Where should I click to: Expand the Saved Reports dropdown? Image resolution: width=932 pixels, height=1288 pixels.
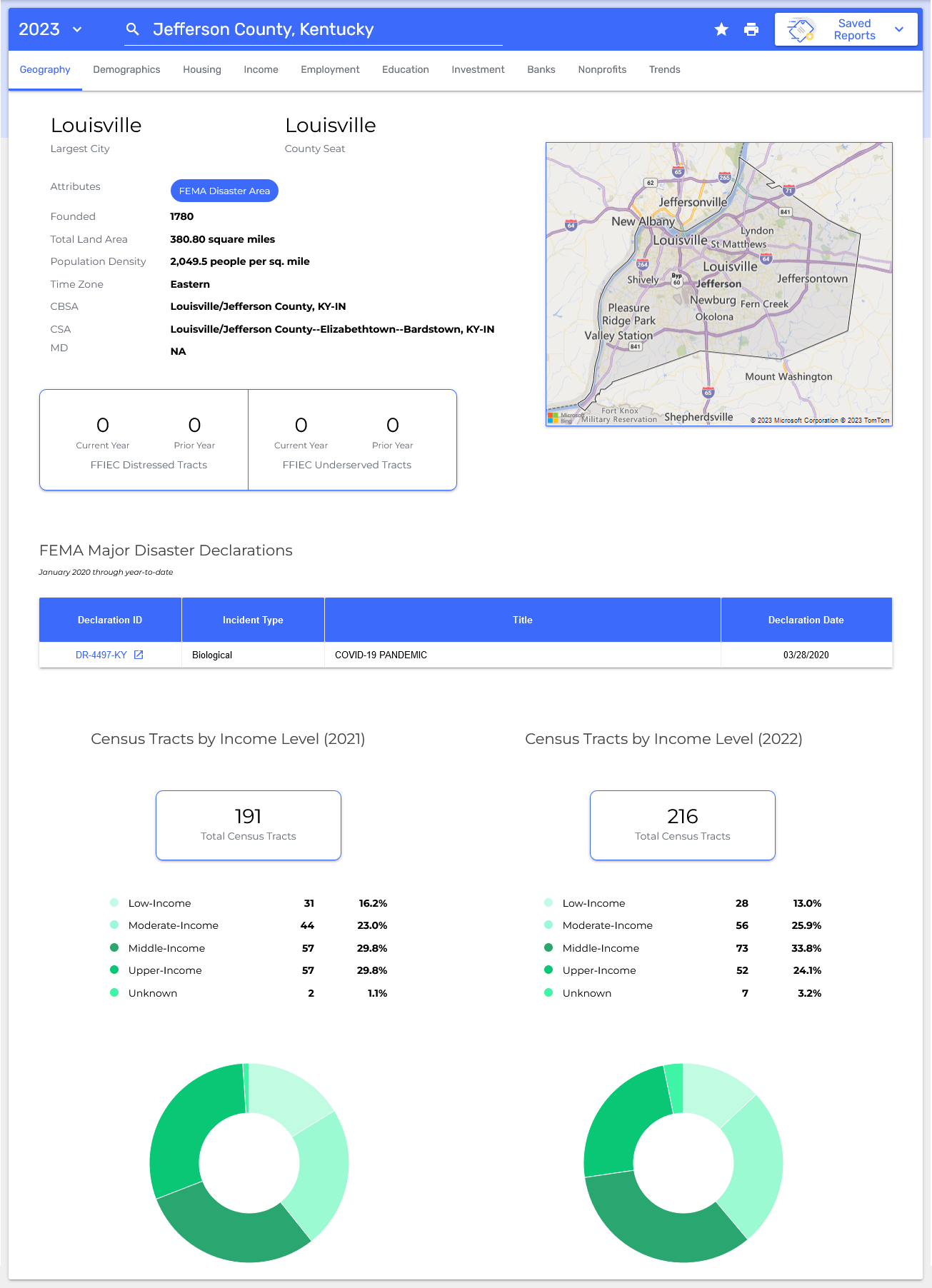pyautogui.click(x=899, y=29)
